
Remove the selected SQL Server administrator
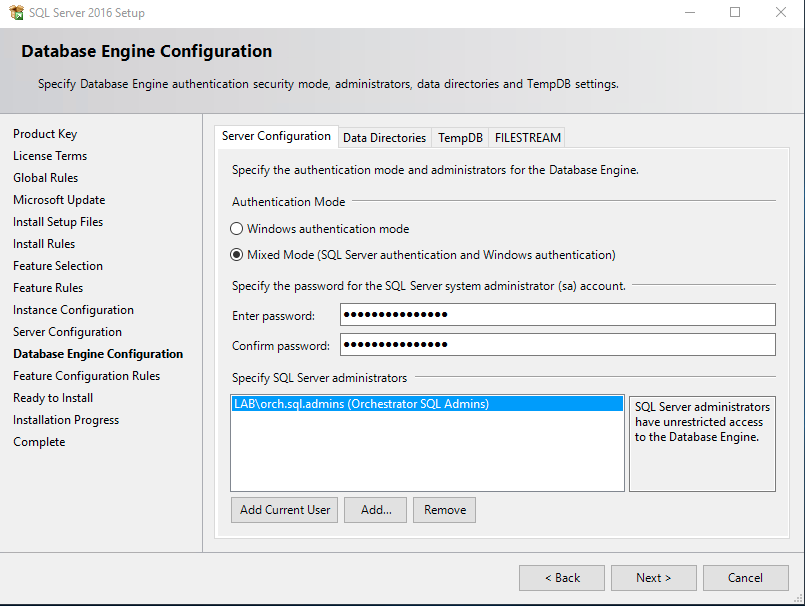point(444,510)
